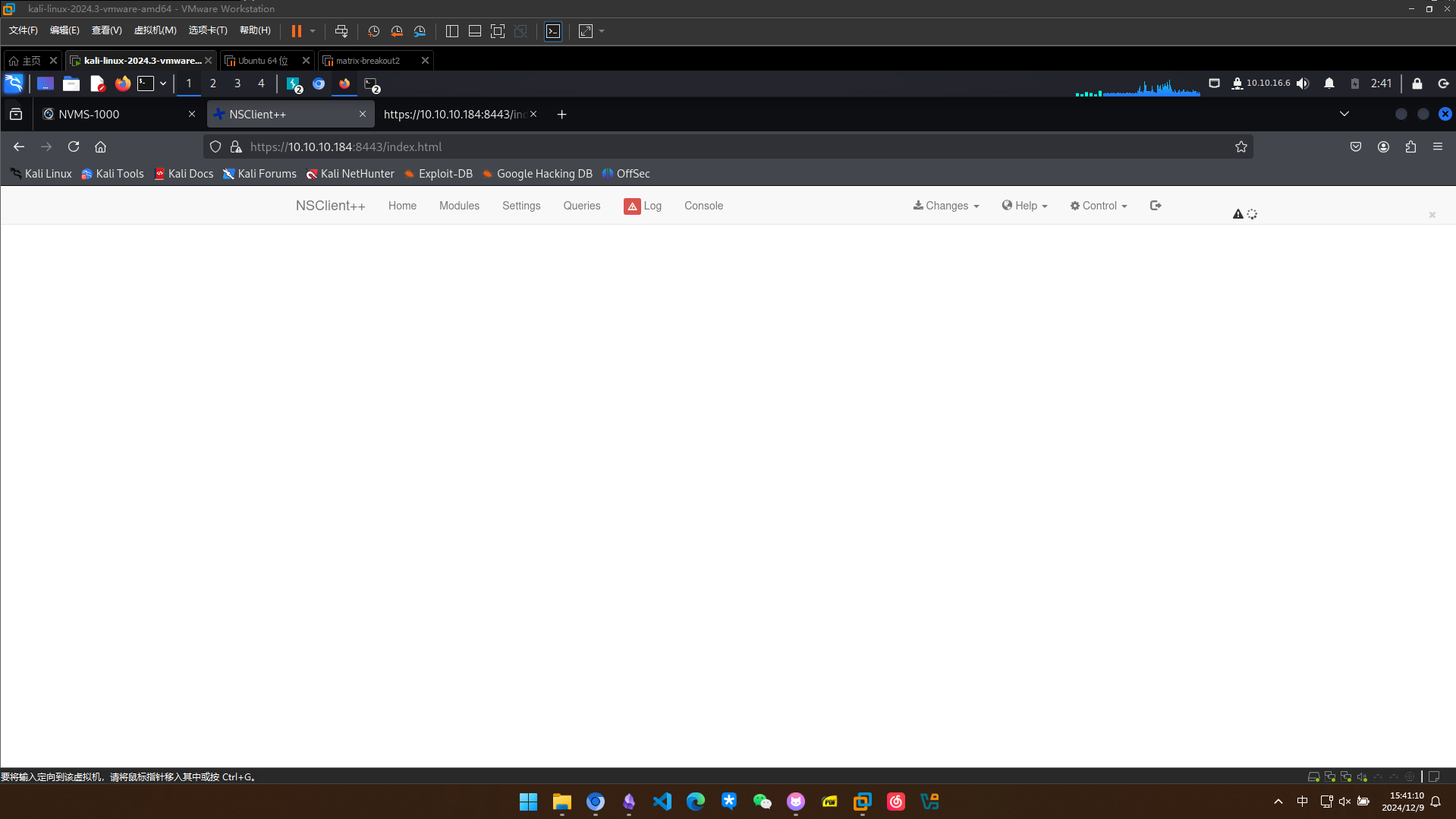Open the Control dropdown menu
Viewport: 1456px width, 819px height.
click(1099, 206)
